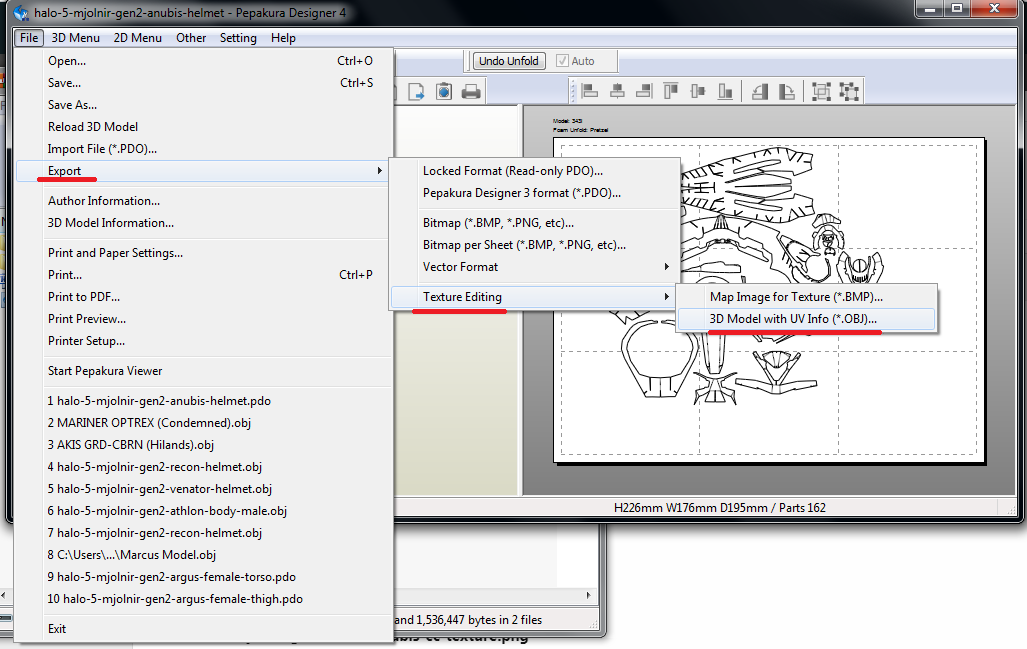Click the group parts icon
The height and width of the screenshot is (649, 1027).
[x=821, y=92]
